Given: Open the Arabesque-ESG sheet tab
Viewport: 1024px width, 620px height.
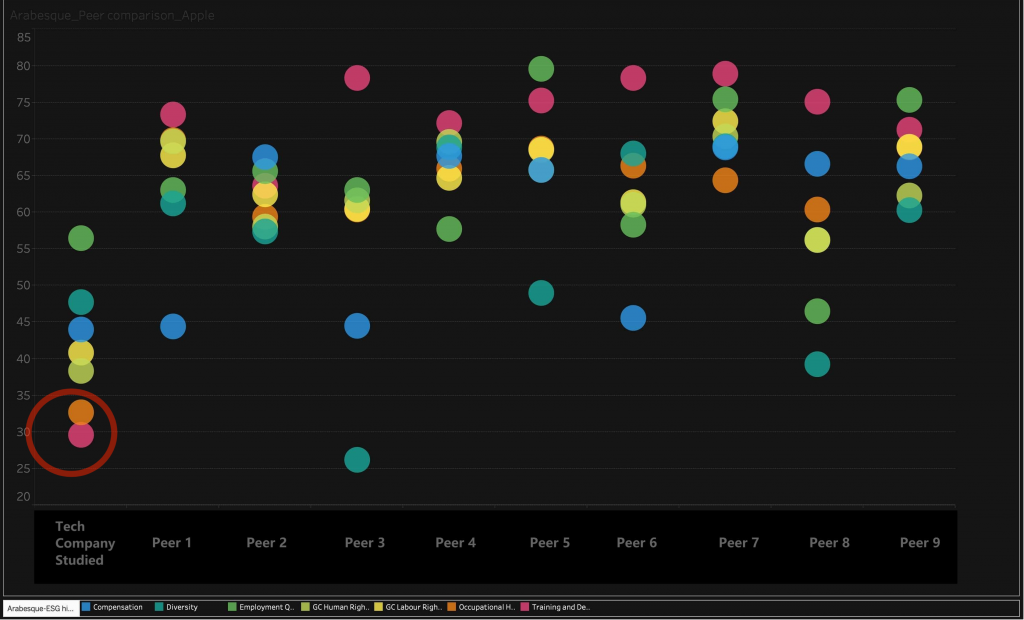Looking at the screenshot, I should point(38,607).
